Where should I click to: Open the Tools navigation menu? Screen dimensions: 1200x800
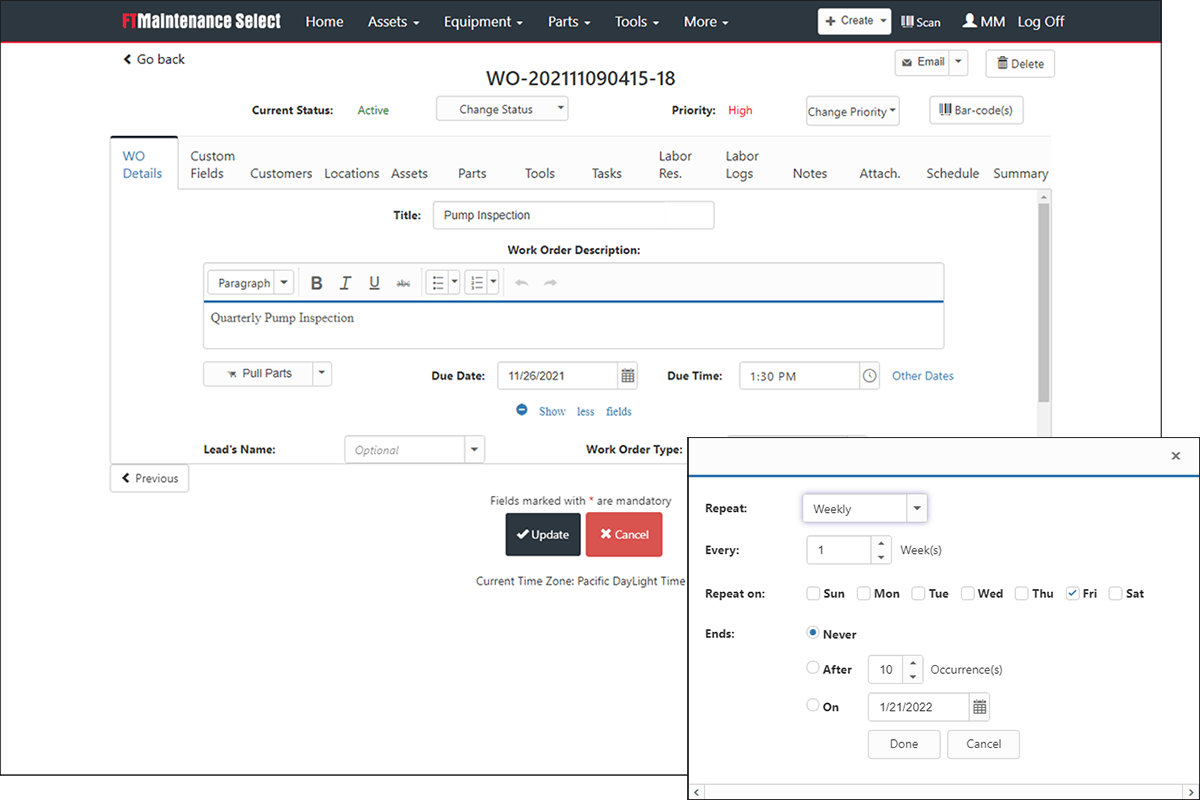(x=637, y=22)
